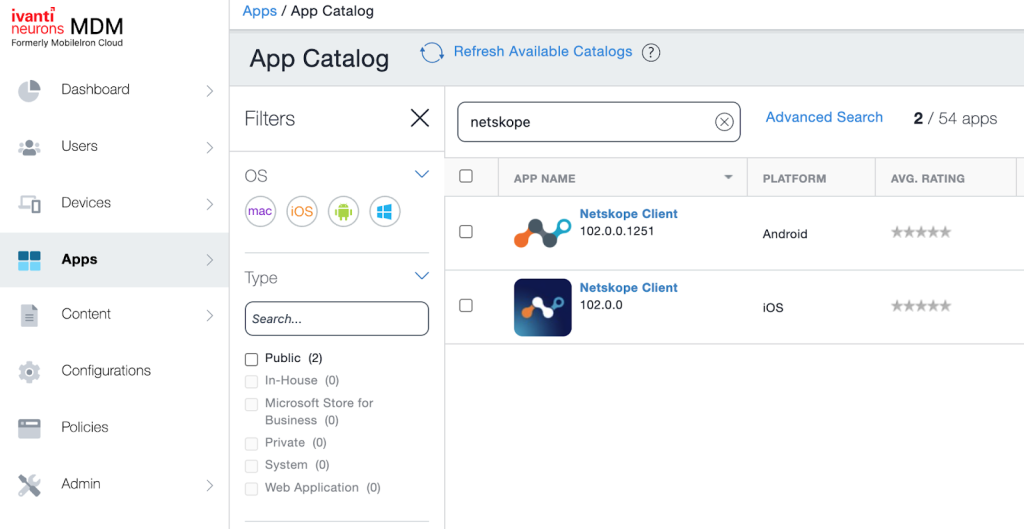This screenshot has width=1024, height=529.
Task: Collapse the OS filter section
Action: [422, 174]
